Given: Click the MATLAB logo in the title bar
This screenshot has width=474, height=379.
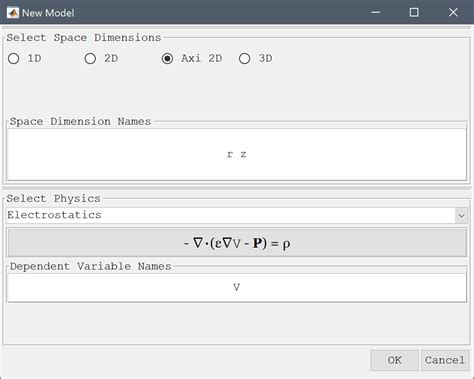Looking at the screenshot, I should click(13, 13).
